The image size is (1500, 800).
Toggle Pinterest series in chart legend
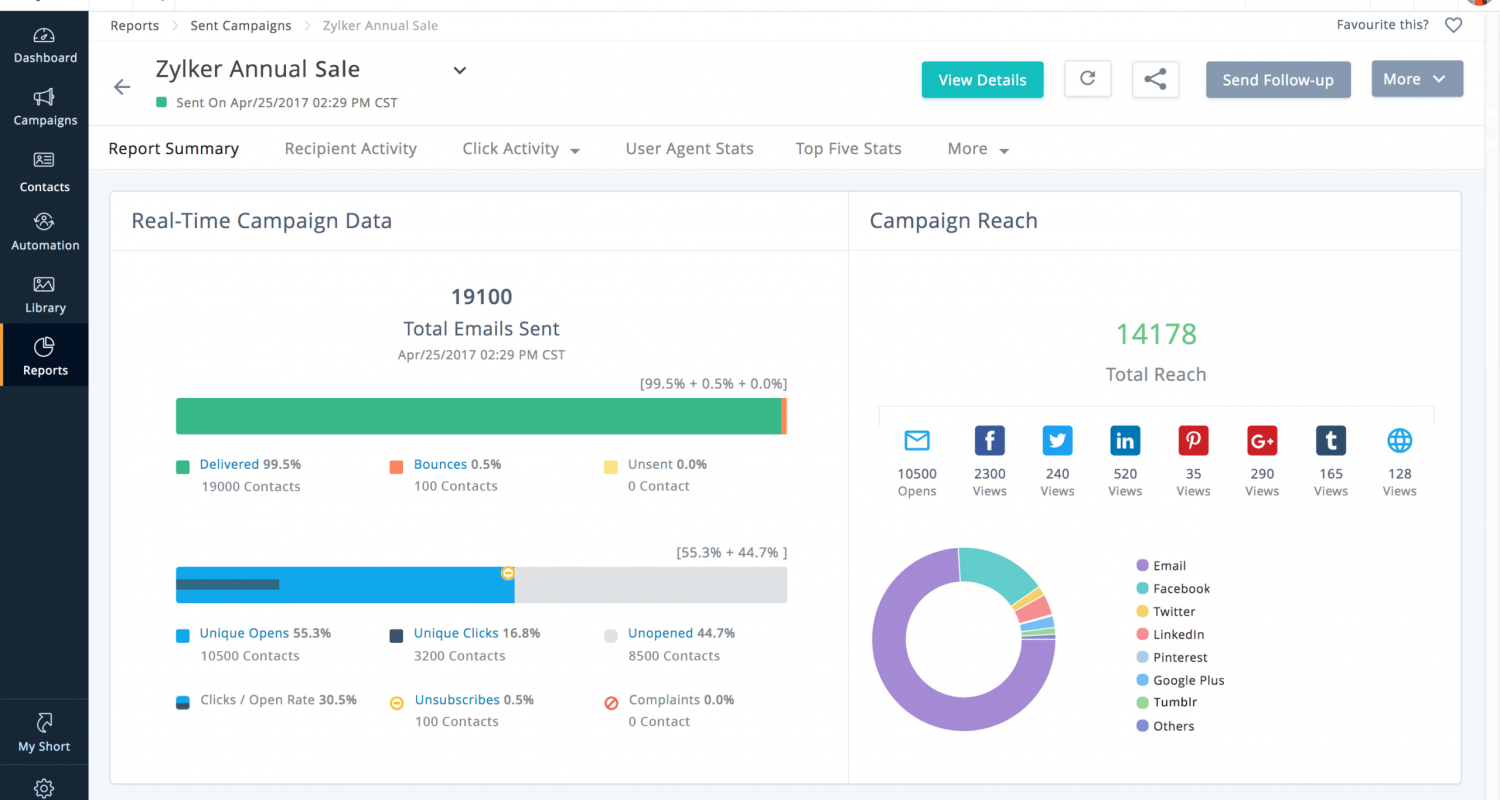[x=1172, y=657]
